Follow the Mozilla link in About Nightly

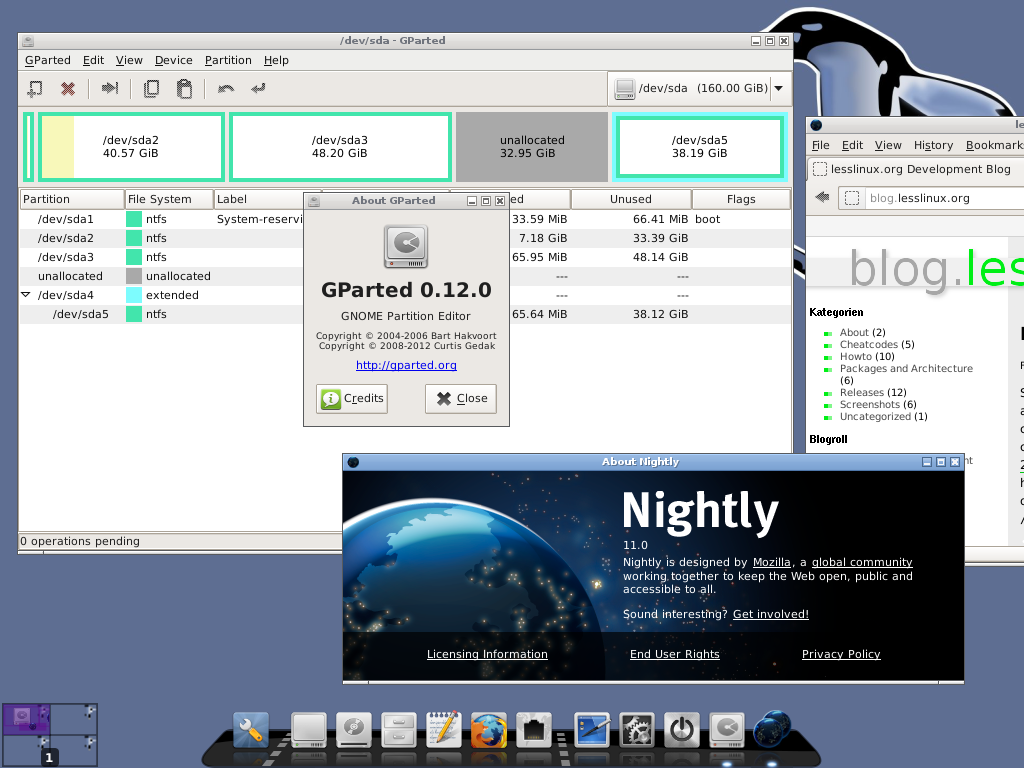tap(771, 562)
